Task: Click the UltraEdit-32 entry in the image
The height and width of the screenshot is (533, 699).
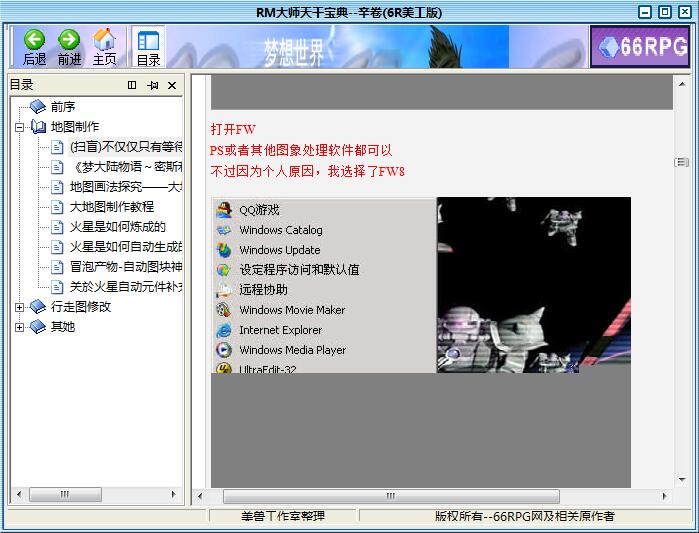Action: 267,369
